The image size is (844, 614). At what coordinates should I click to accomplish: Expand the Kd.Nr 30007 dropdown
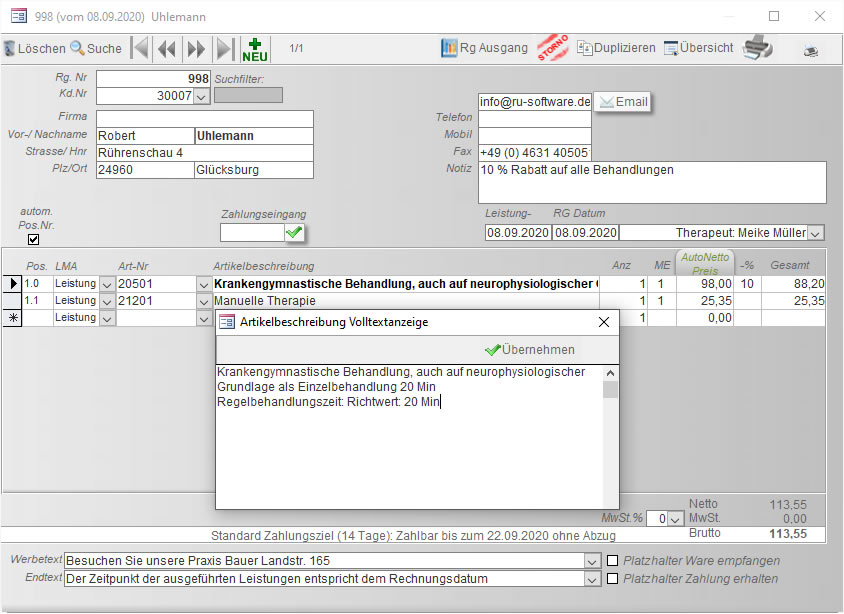pyautogui.click(x=200, y=96)
